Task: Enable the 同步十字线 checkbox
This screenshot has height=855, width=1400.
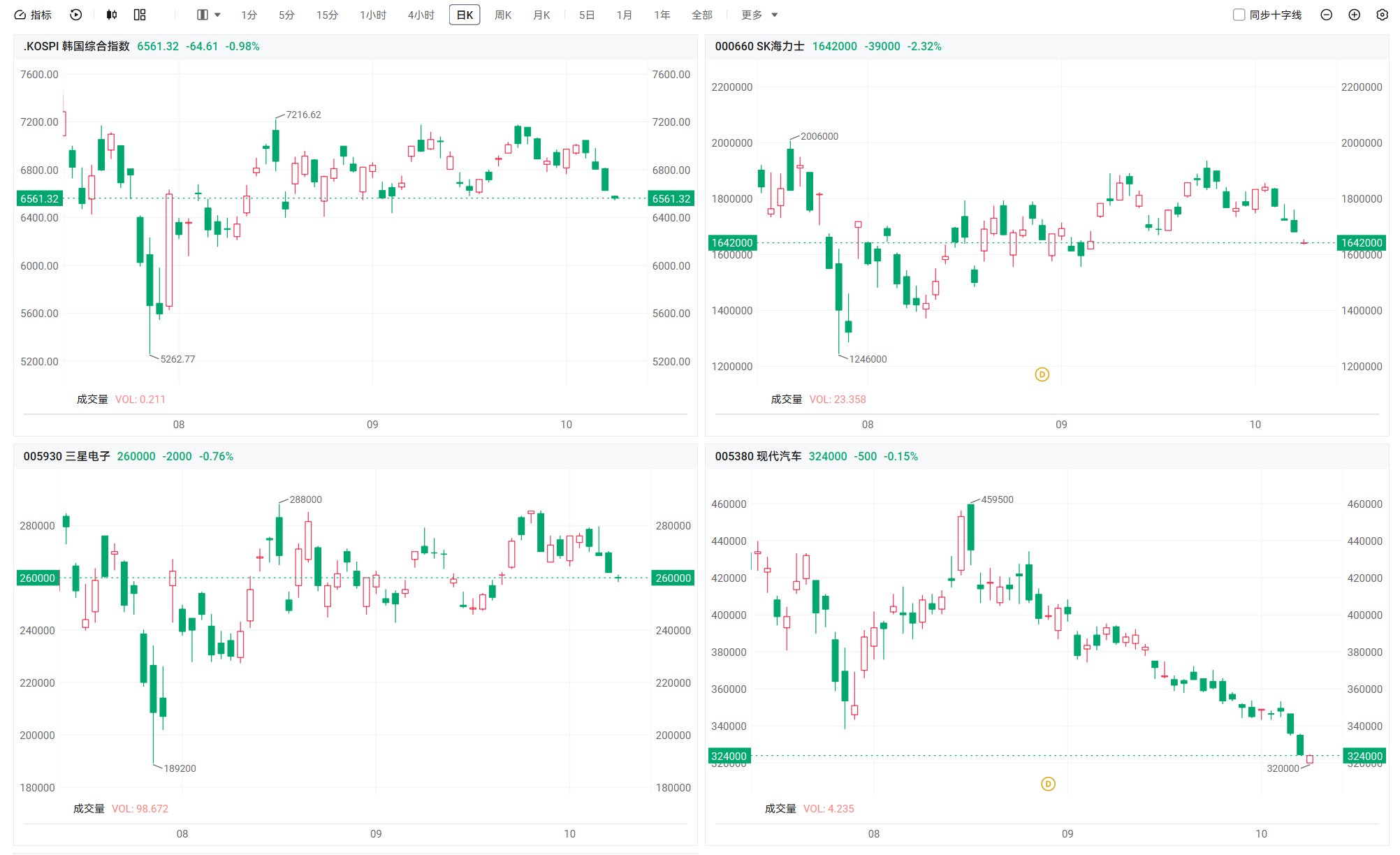Action: click(1239, 15)
